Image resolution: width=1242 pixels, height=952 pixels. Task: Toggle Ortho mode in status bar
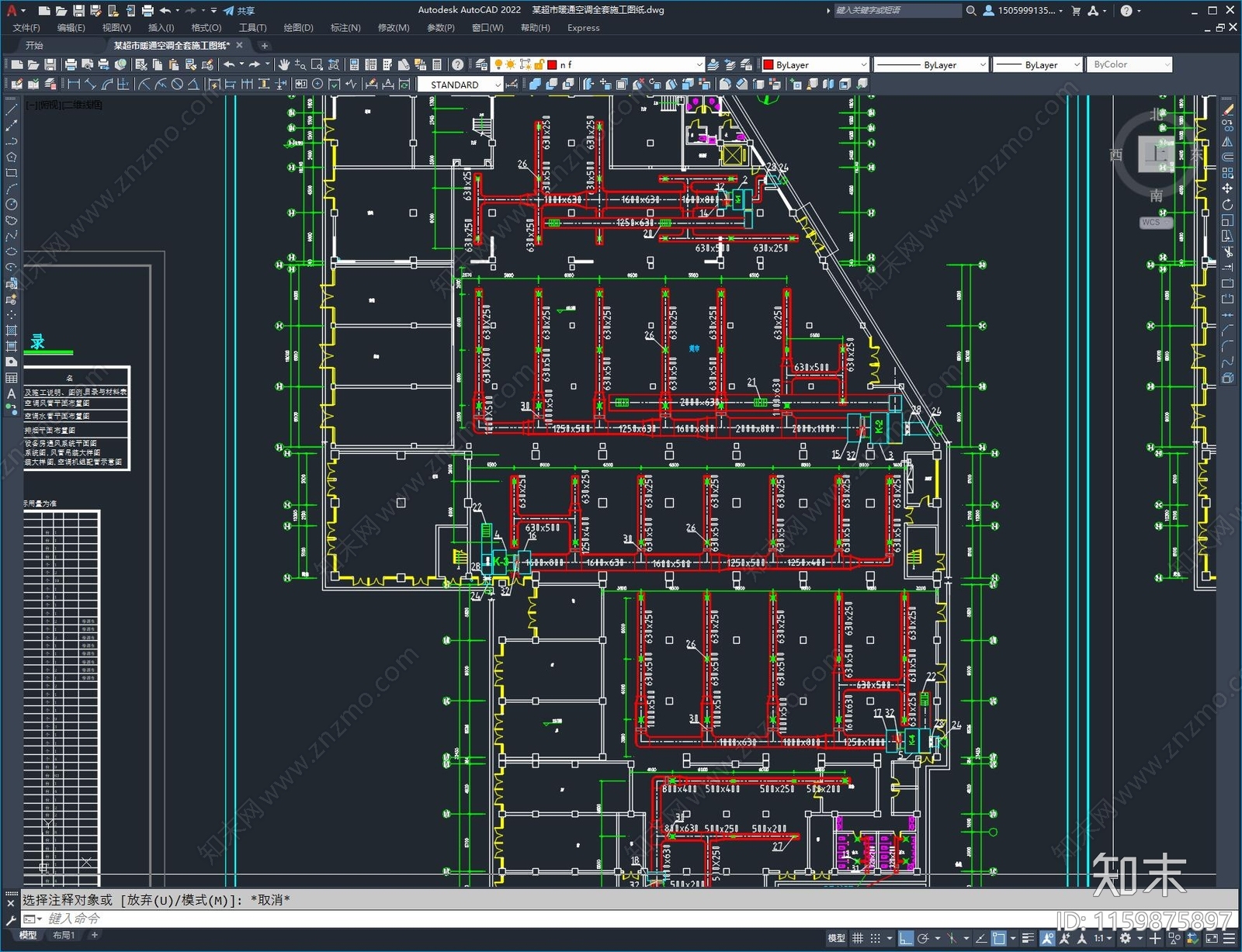coord(905,938)
